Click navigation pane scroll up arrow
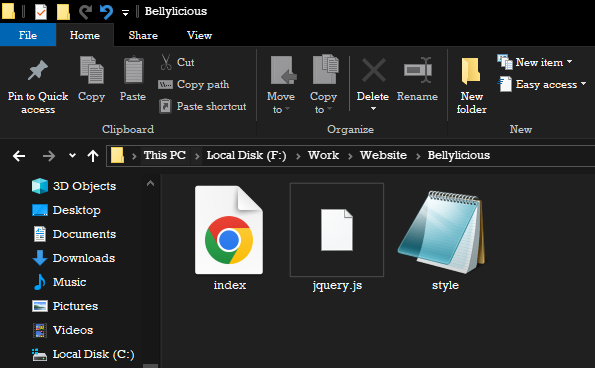The height and width of the screenshot is (368, 595). click(150, 184)
